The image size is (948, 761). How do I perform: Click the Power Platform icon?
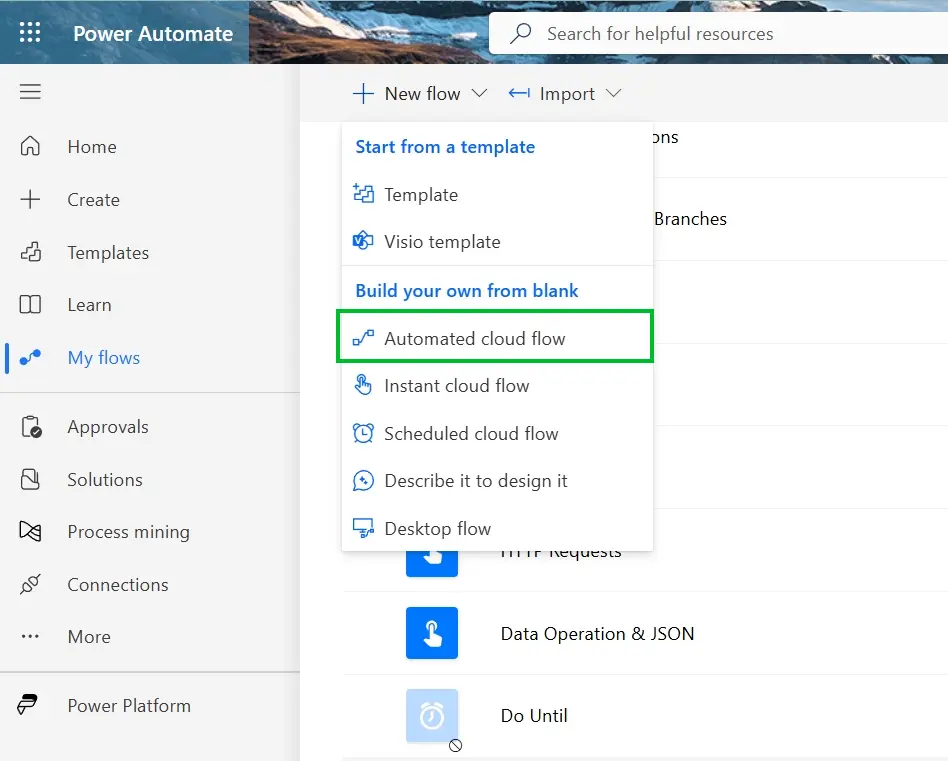click(27, 705)
